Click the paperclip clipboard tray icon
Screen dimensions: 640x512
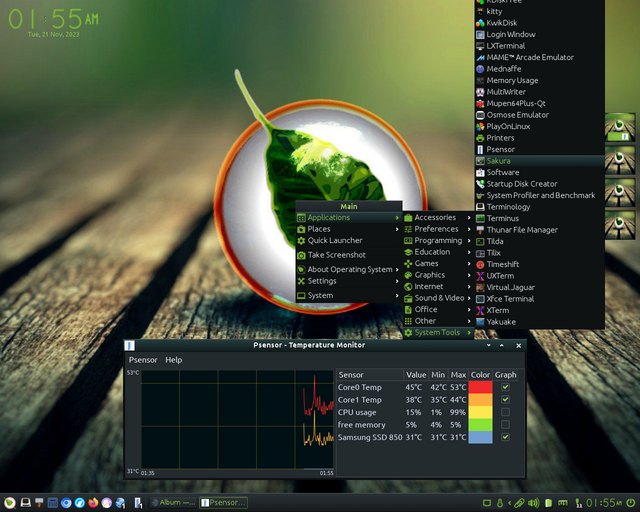519,503
